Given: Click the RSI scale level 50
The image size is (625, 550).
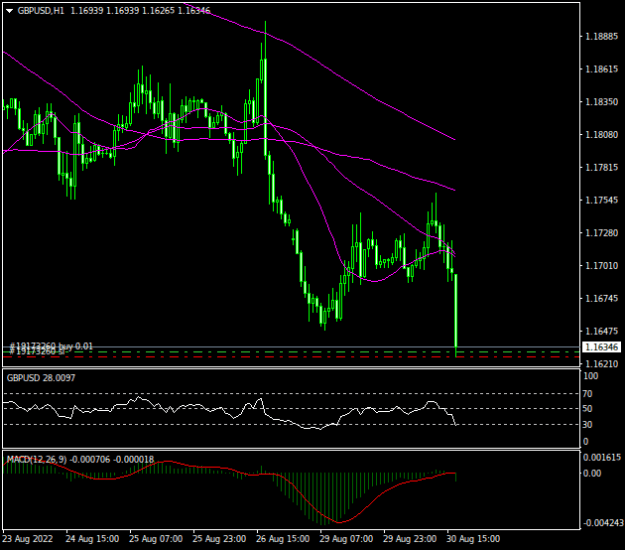Looking at the screenshot, I should (x=587, y=409).
